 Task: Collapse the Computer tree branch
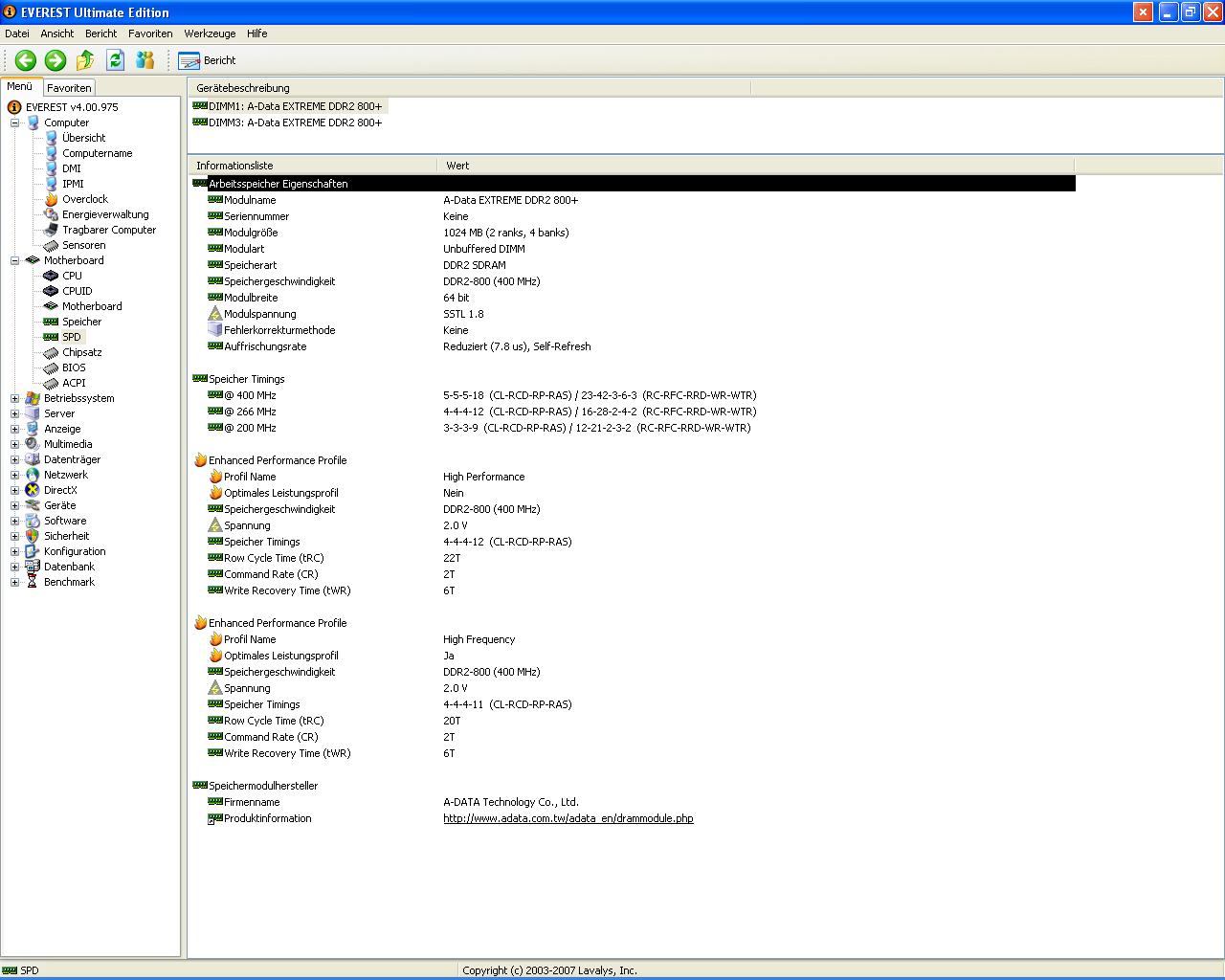(x=14, y=122)
